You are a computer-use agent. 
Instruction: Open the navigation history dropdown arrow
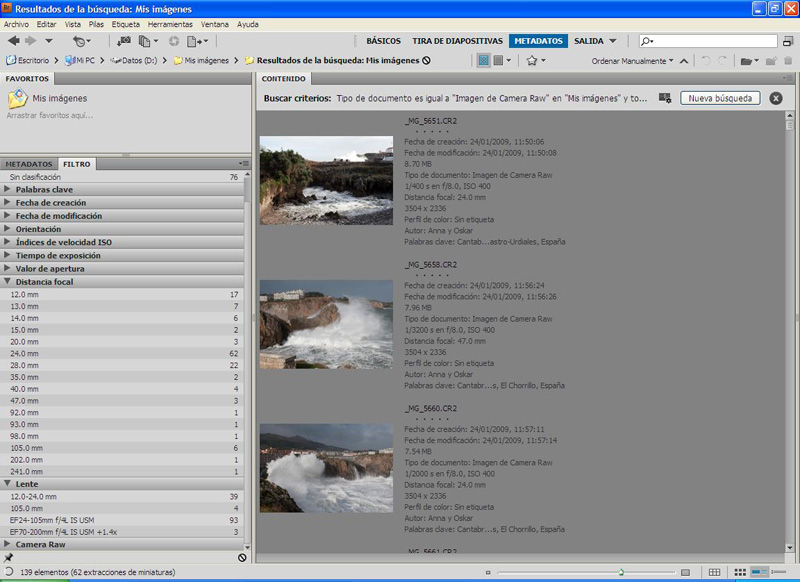pos(48,41)
